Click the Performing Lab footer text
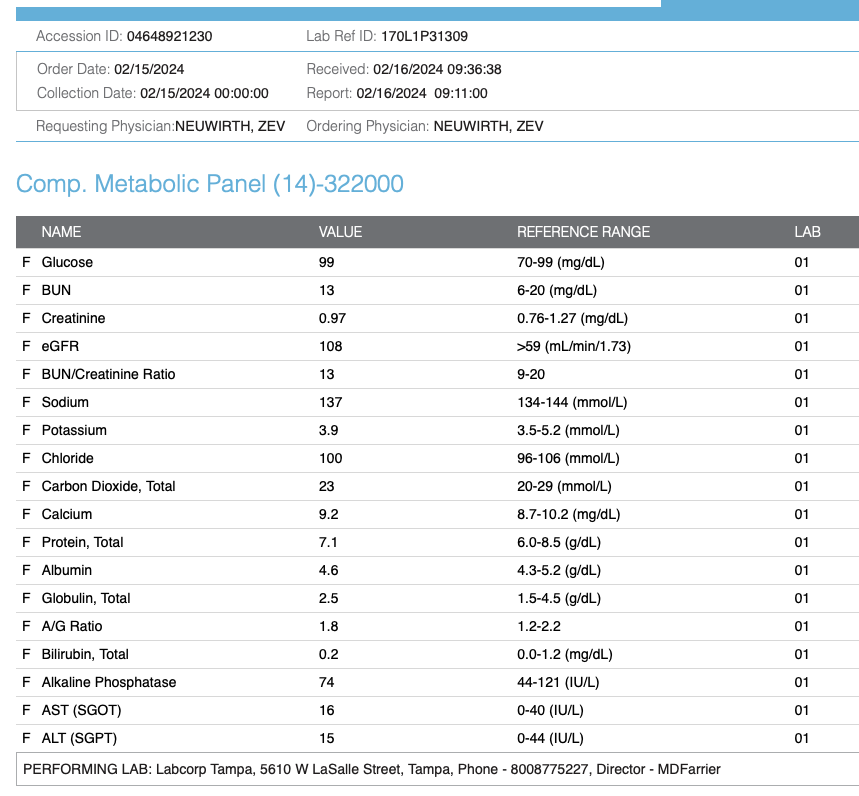This screenshot has height=796, width=859. coord(371,769)
